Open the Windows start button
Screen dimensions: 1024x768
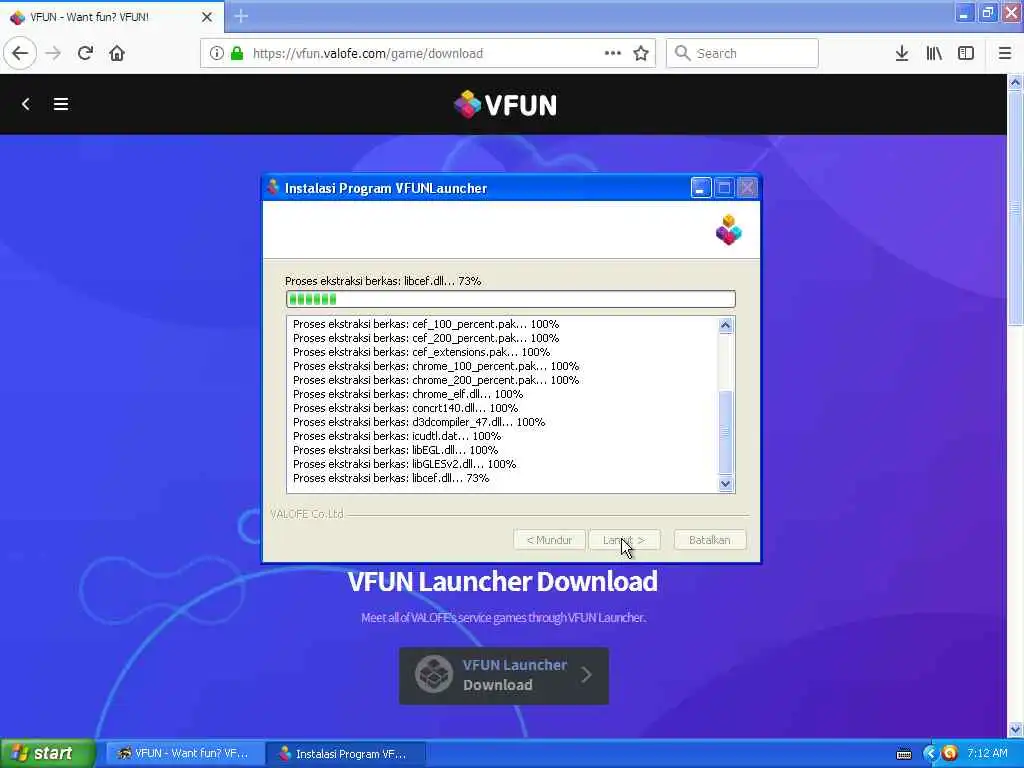[x=46, y=754]
